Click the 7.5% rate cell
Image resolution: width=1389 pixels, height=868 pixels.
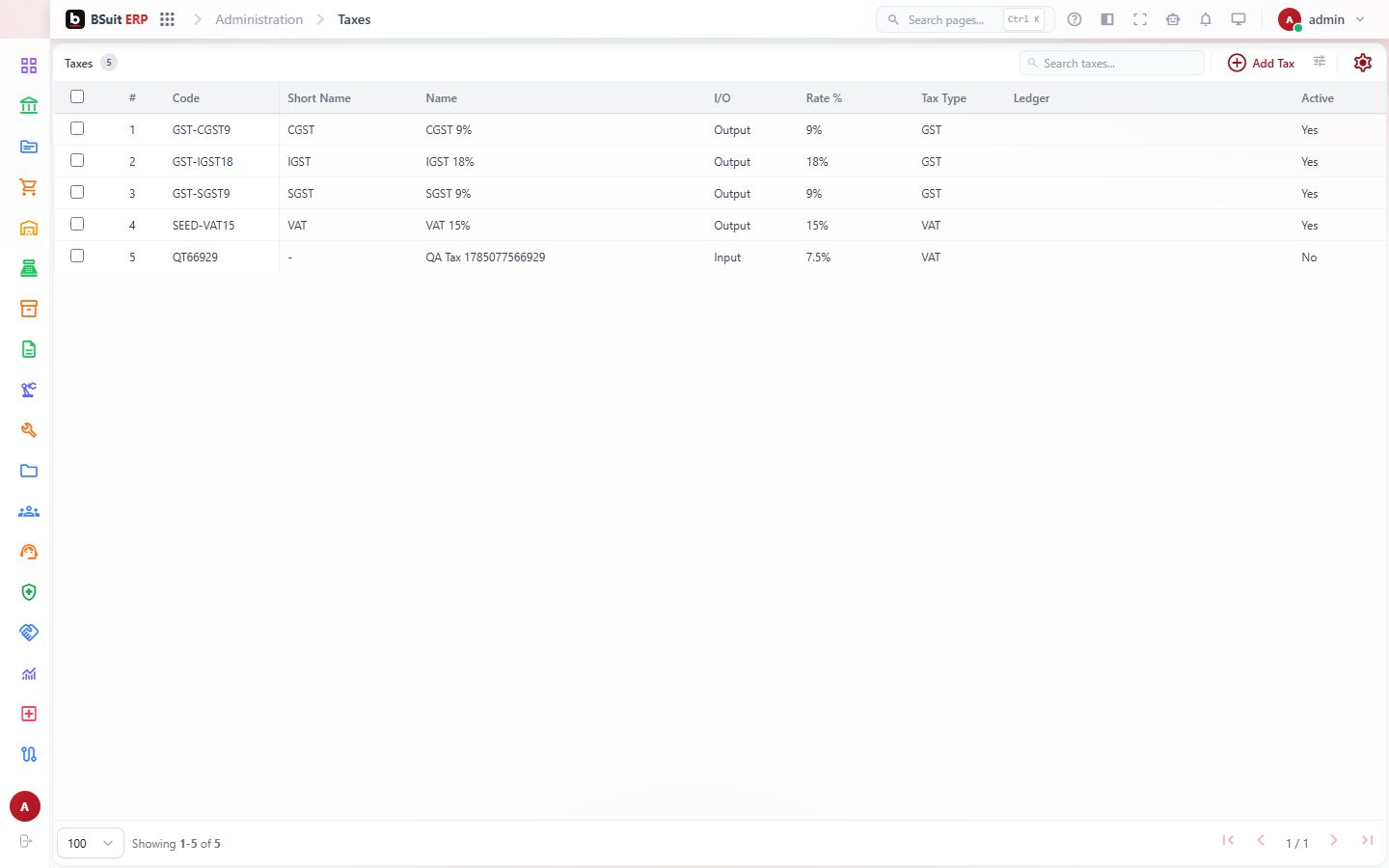click(x=818, y=258)
